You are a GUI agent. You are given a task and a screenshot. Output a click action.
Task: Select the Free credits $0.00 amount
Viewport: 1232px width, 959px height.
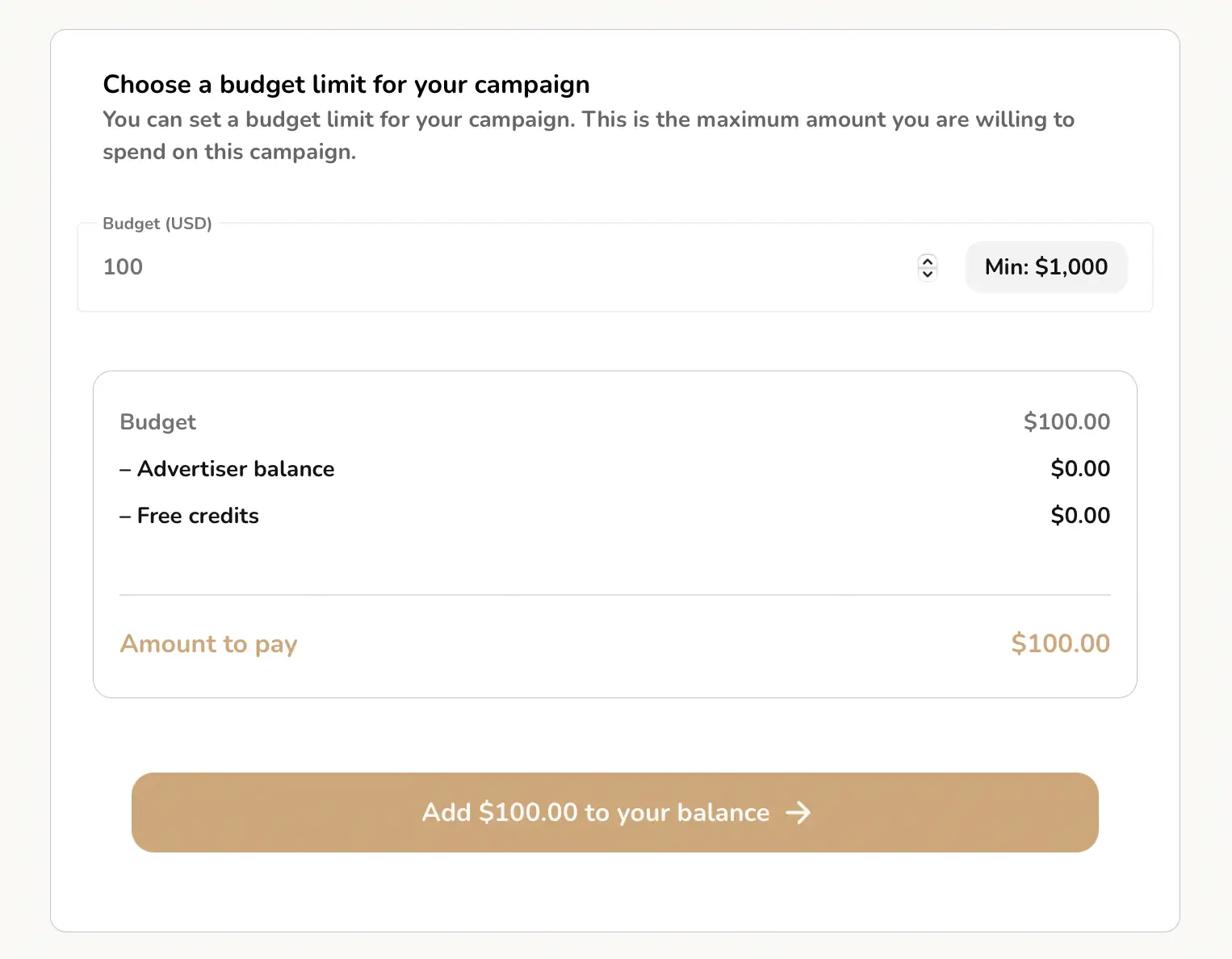[1080, 516]
